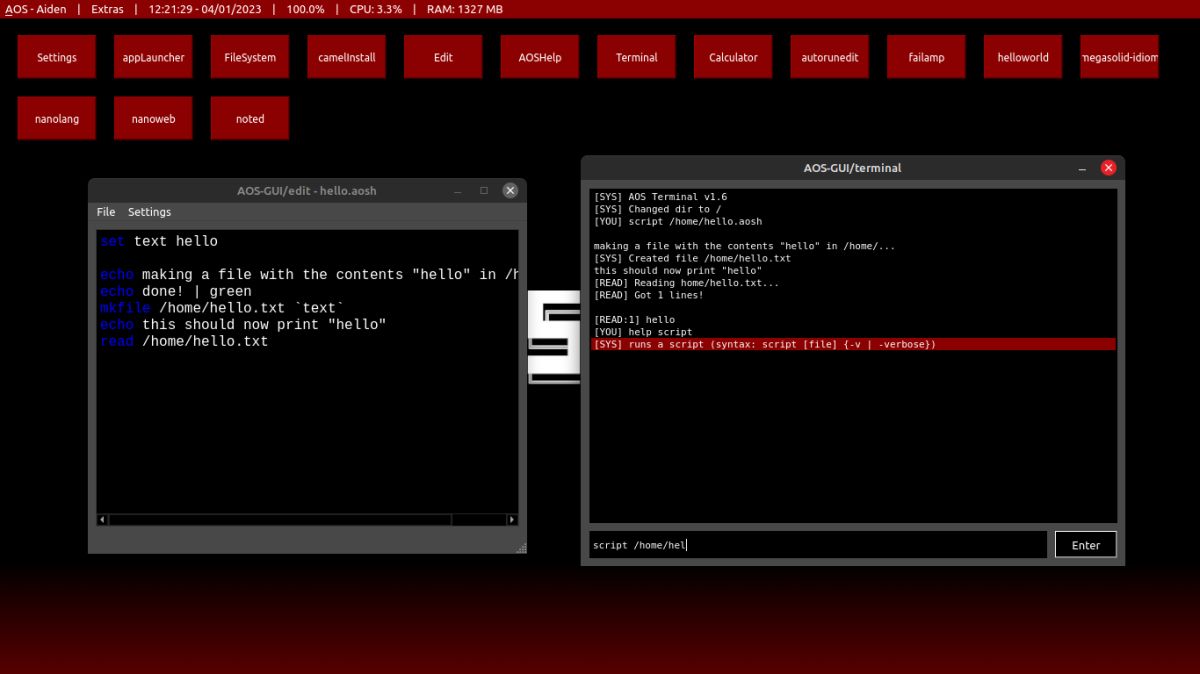Launch the failamp tile
This screenshot has height=674, width=1200.
pos(926,57)
